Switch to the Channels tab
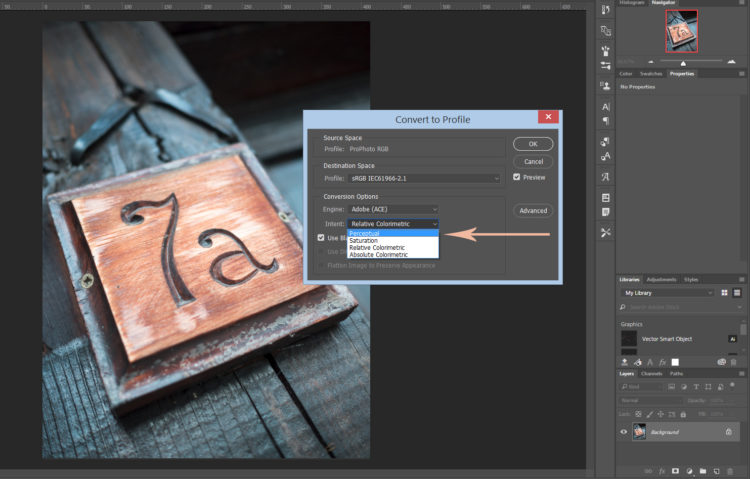Screen dimensions: 750x479 (x=651, y=373)
